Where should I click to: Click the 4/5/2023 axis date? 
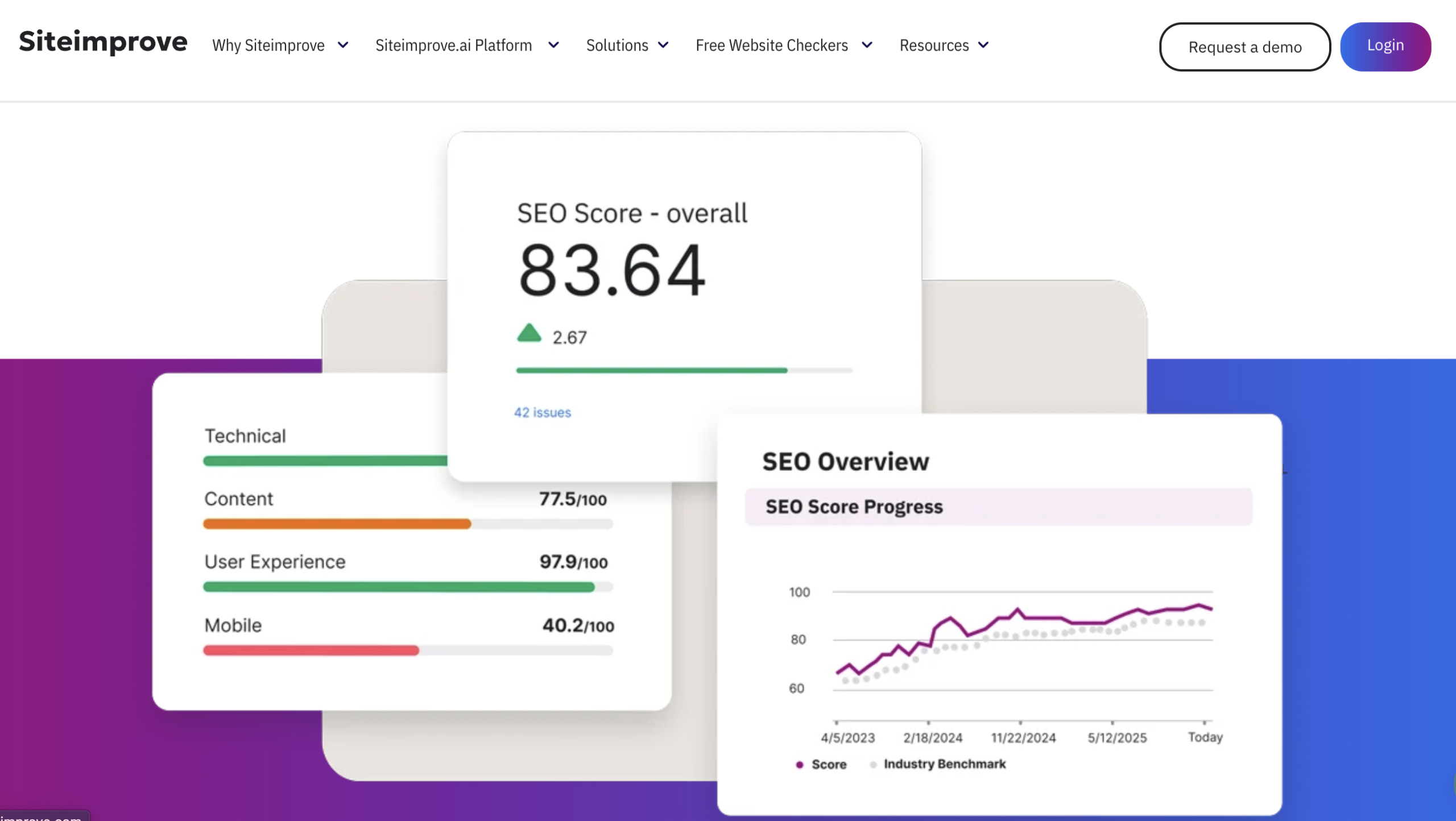(x=847, y=738)
